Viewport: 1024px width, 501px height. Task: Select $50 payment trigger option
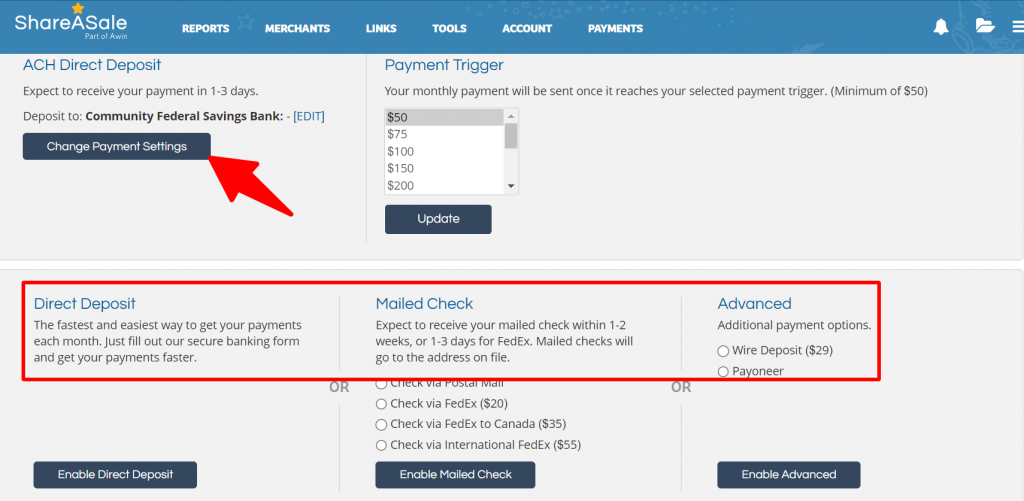pos(445,118)
